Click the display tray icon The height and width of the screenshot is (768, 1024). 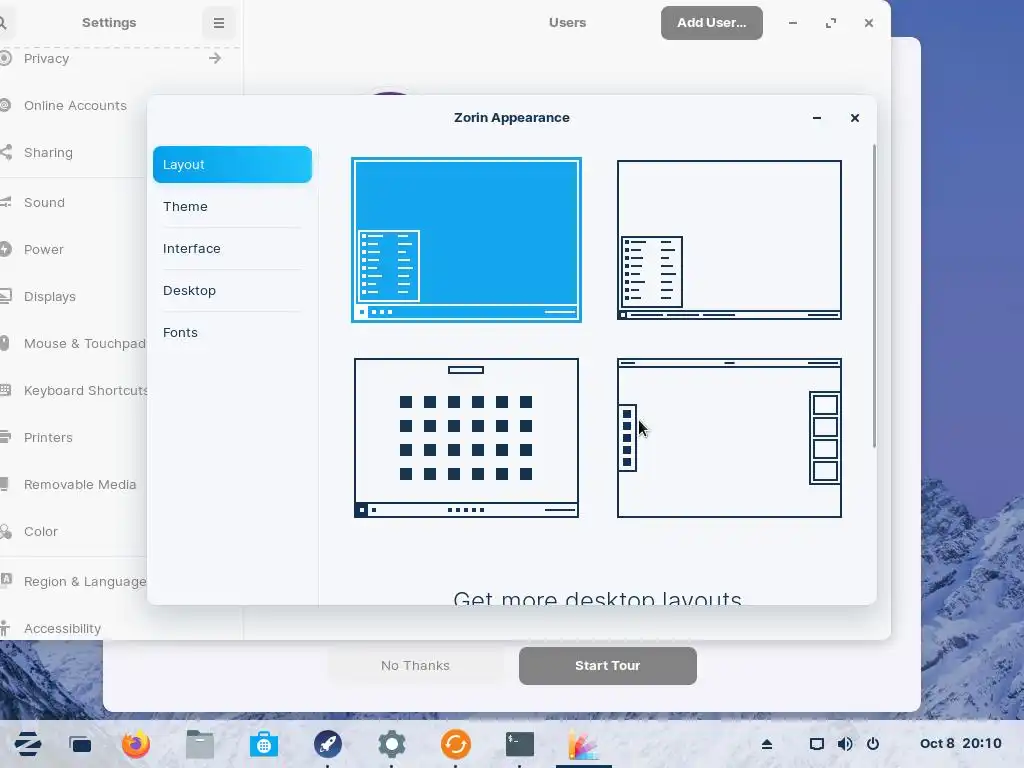click(816, 744)
